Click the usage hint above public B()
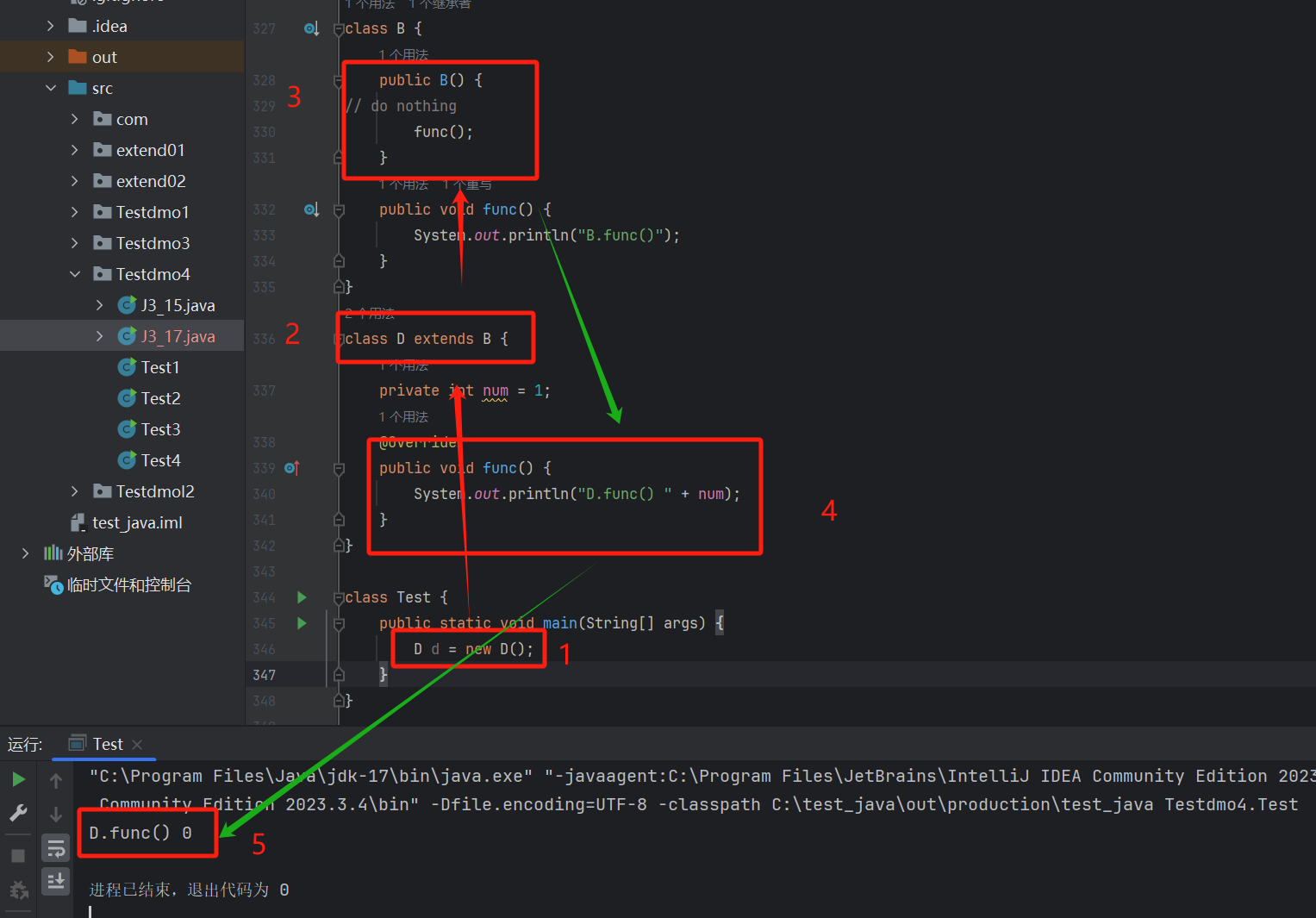This screenshot has width=1316, height=918. (x=403, y=55)
